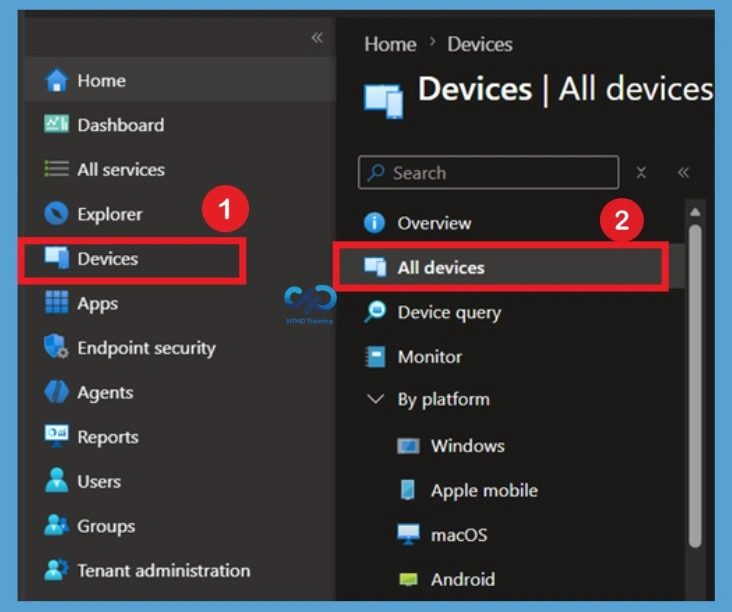The width and height of the screenshot is (732, 612).
Task: Click the All services list icon
Action: tap(56, 169)
